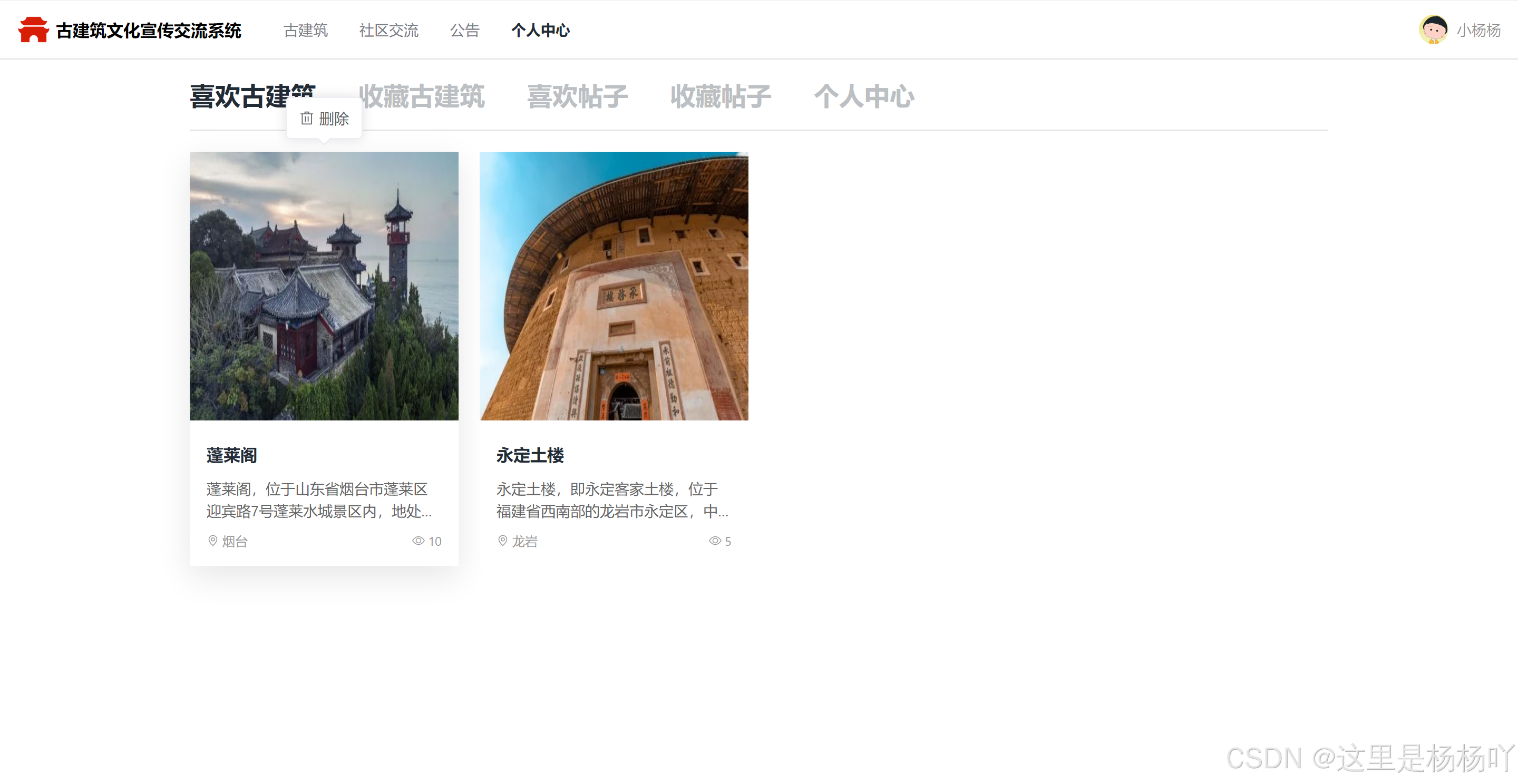Switch to the 收藏古建筑 tab
Screen dimensions: 1518x784
click(x=422, y=96)
